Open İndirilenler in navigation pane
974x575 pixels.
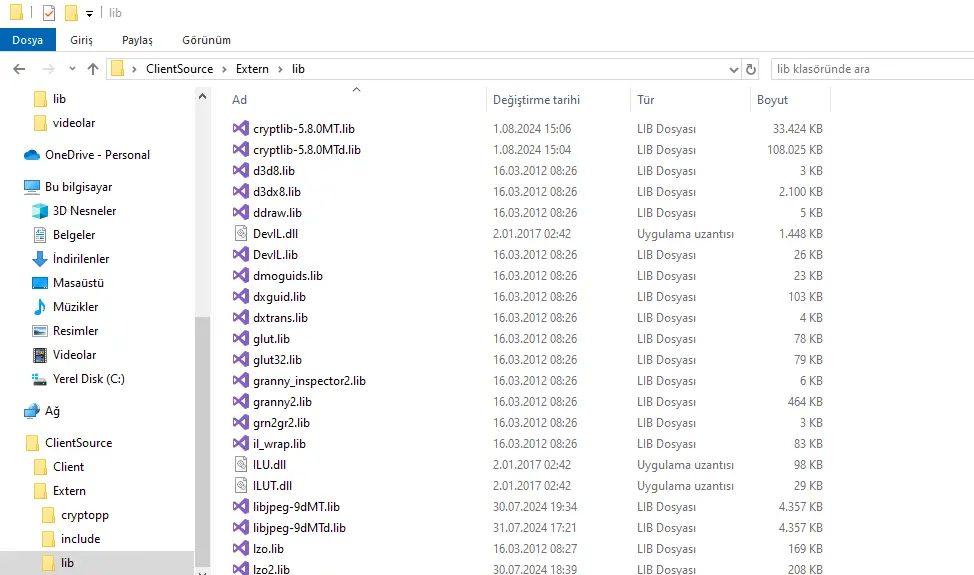(x=81, y=259)
